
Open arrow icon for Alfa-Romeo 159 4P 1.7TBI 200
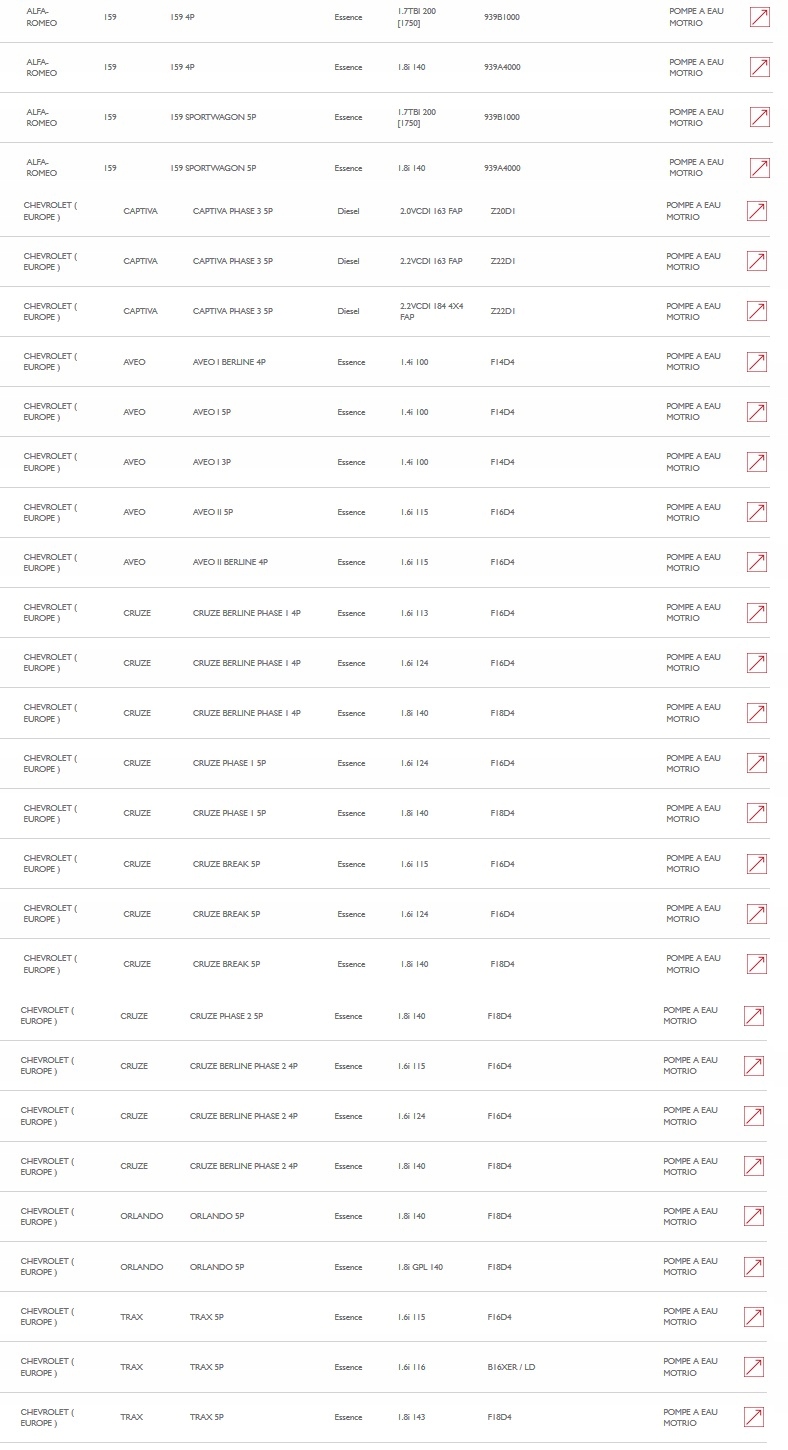(x=759, y=17)
